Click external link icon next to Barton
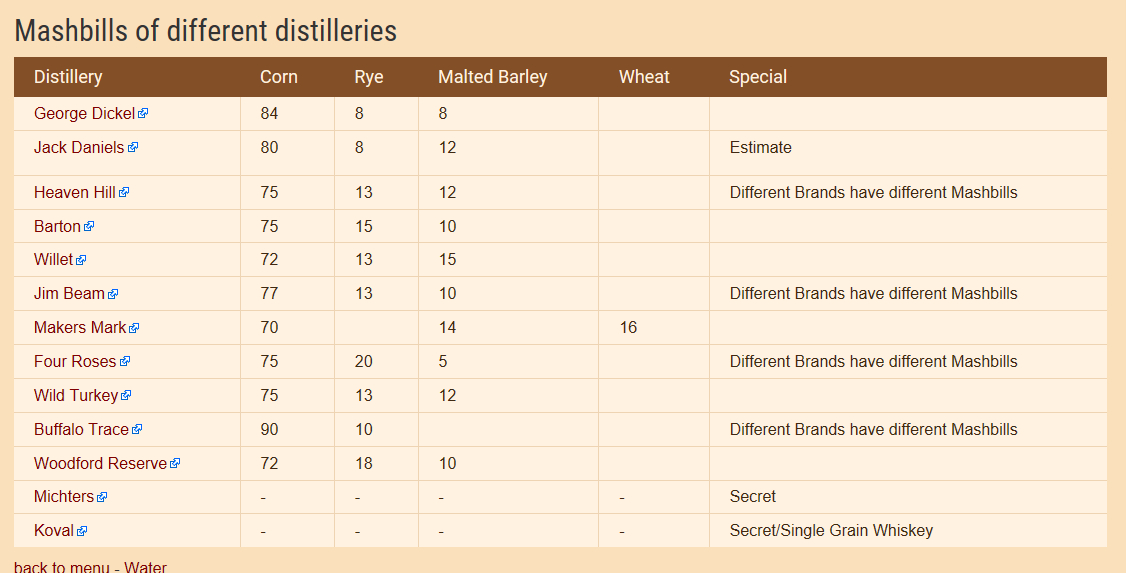 coord(89,226)
